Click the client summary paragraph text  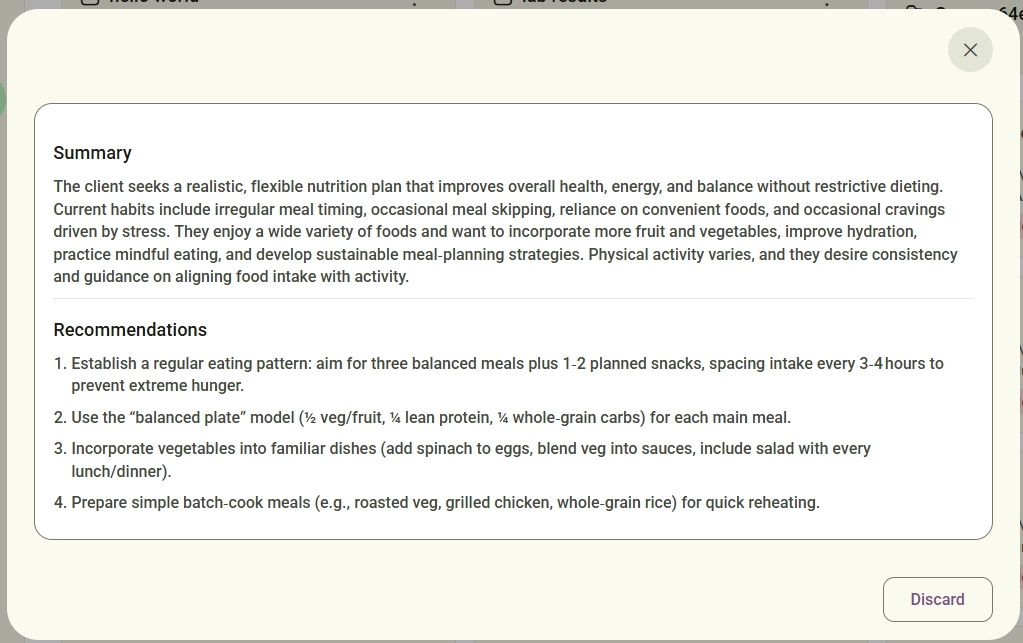click(506, 232)
